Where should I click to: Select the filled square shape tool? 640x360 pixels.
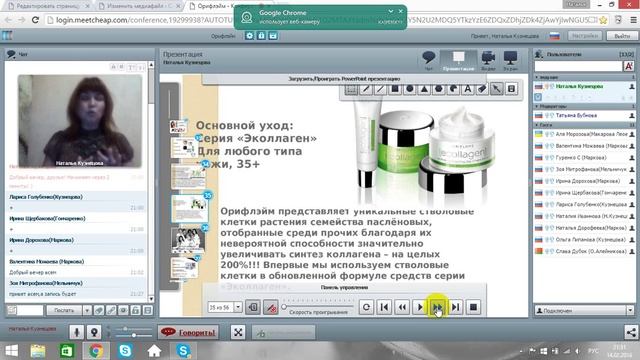point(395,89)
